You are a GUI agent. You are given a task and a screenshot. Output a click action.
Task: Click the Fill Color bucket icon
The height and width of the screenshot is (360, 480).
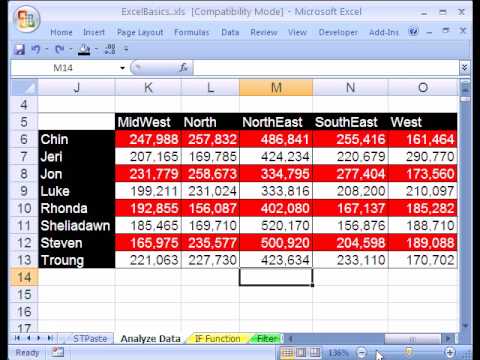tap(84, 50)
